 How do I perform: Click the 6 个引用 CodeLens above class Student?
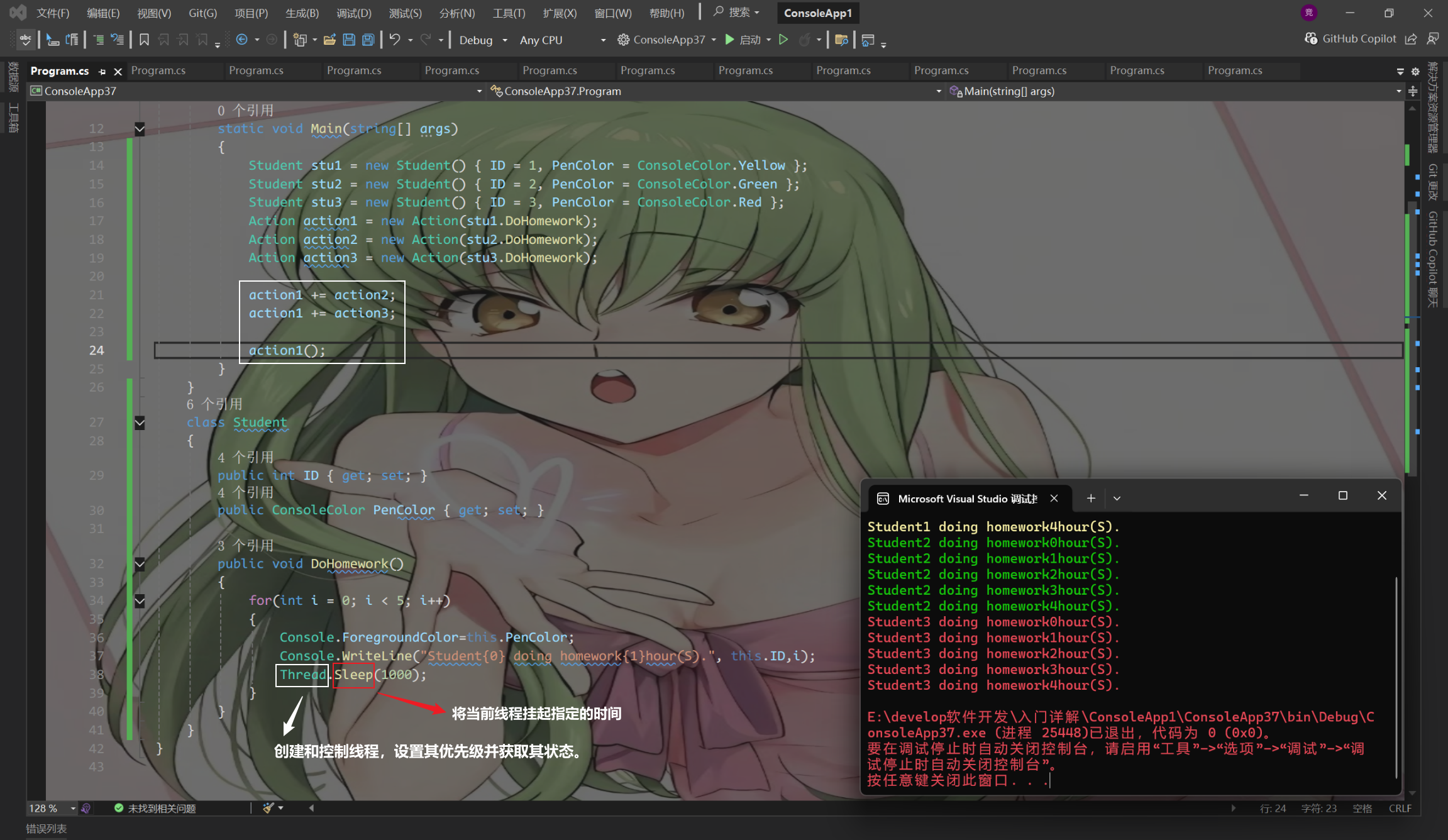click(214, 404)
